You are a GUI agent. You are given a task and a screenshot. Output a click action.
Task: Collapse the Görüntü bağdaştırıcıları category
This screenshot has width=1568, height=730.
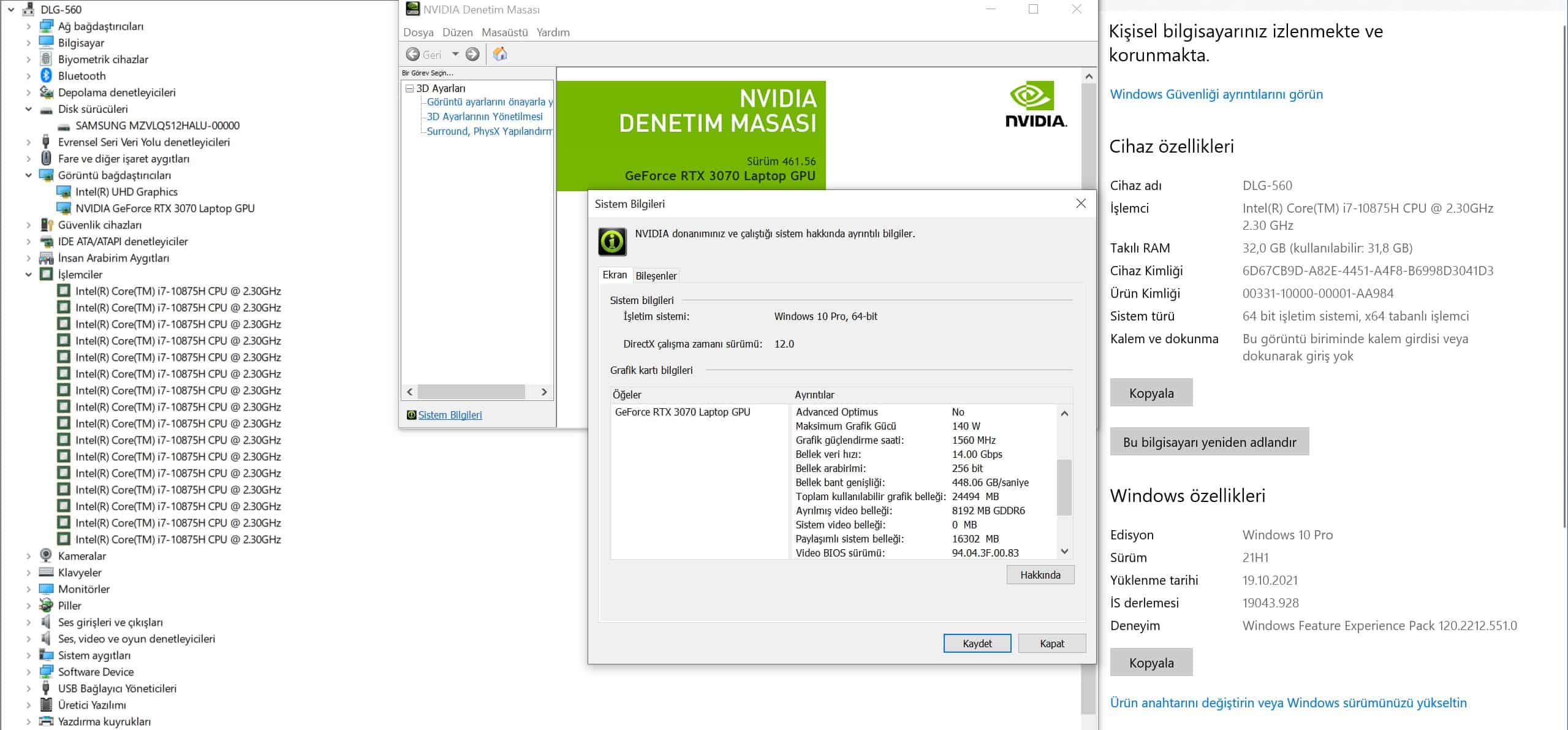(x=28, y=175)
